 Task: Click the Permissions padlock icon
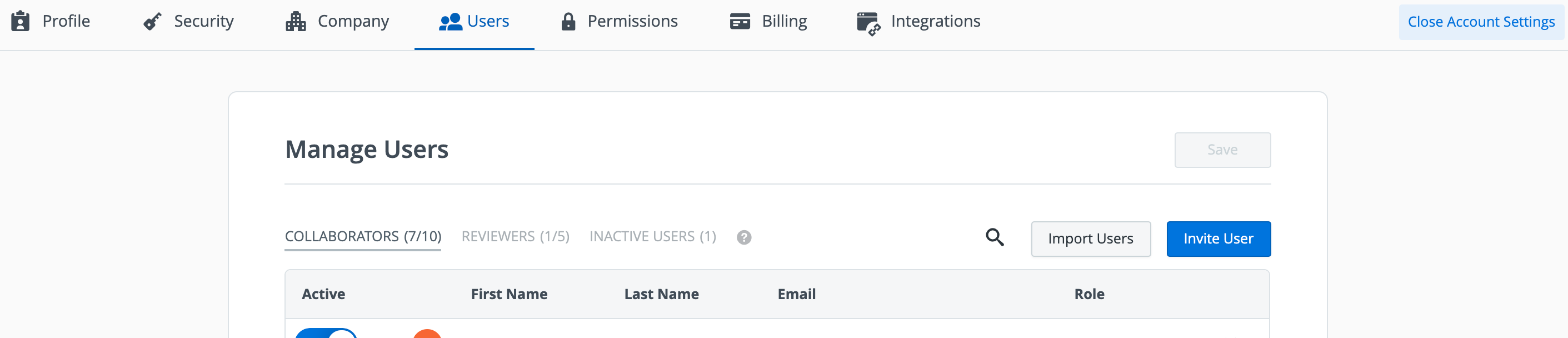(x=568, y=21)
